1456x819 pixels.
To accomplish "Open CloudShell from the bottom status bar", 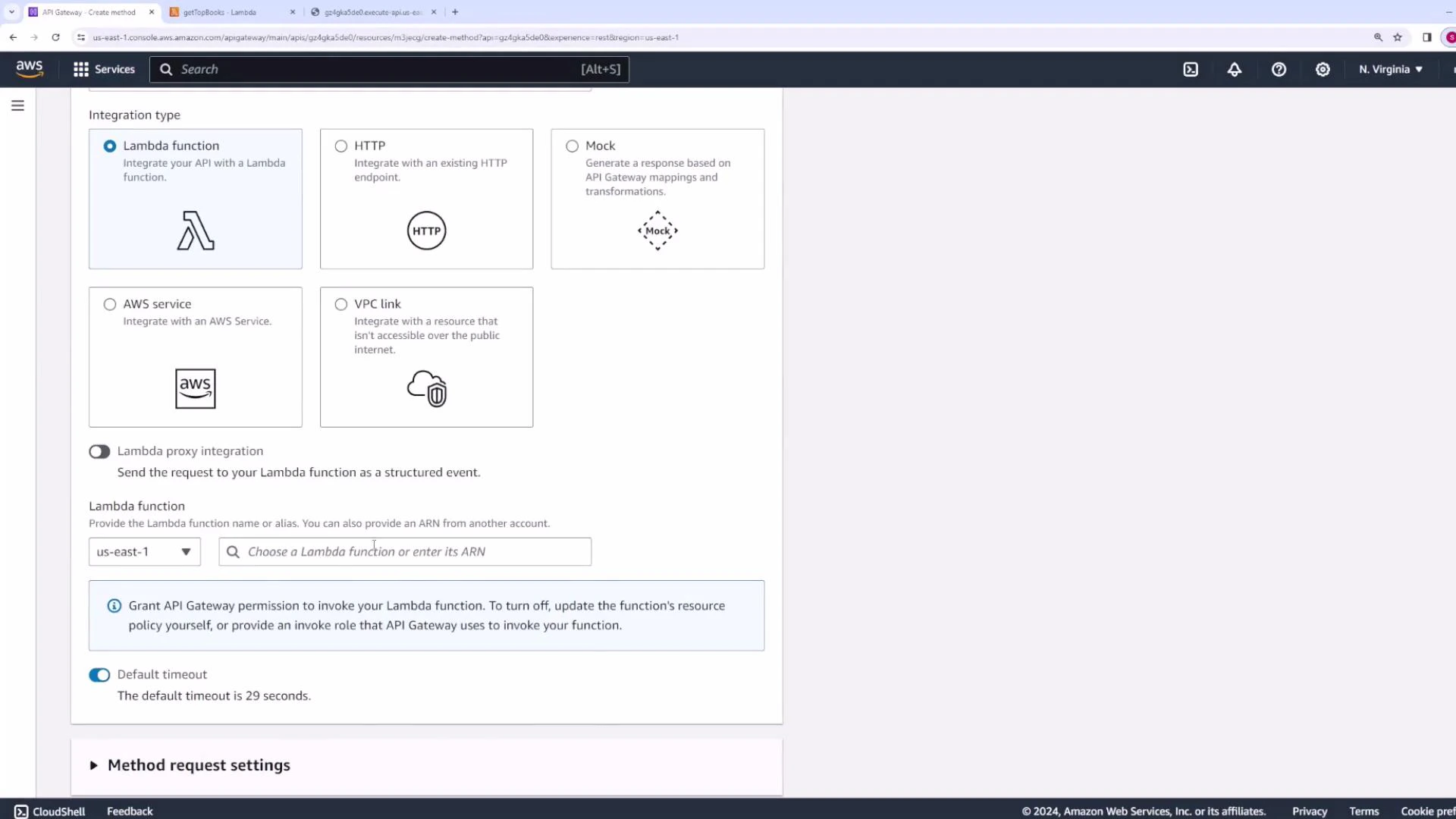I will click(x=49, y=811).
